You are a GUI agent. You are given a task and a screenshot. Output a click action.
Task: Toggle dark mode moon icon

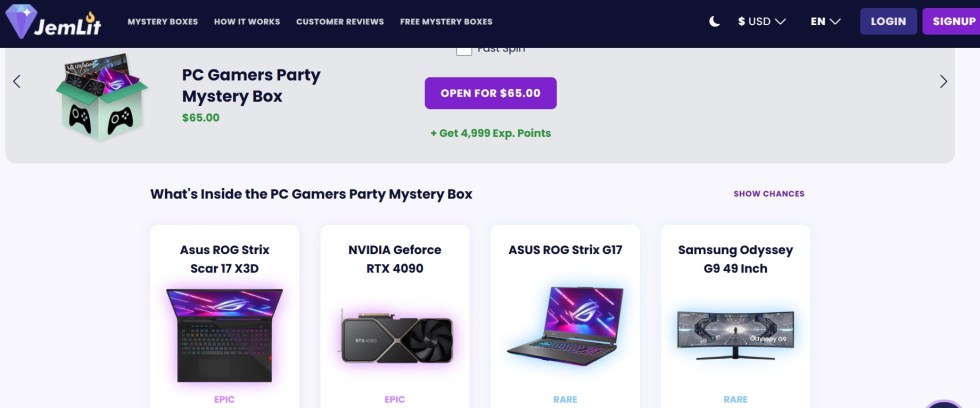coord(715,21)
